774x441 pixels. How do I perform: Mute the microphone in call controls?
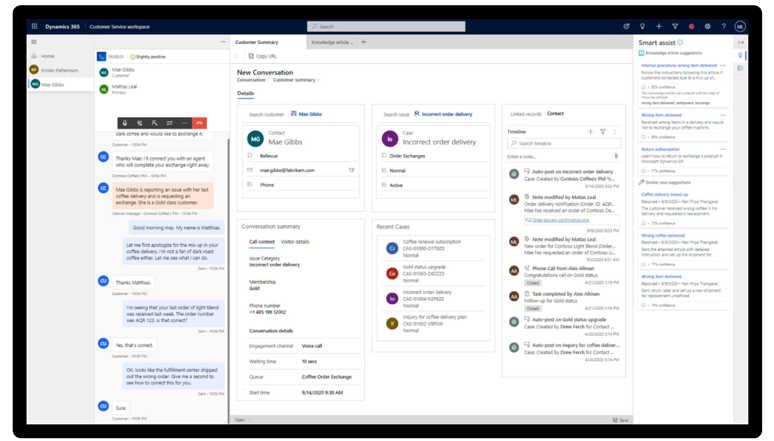(125, 123)
